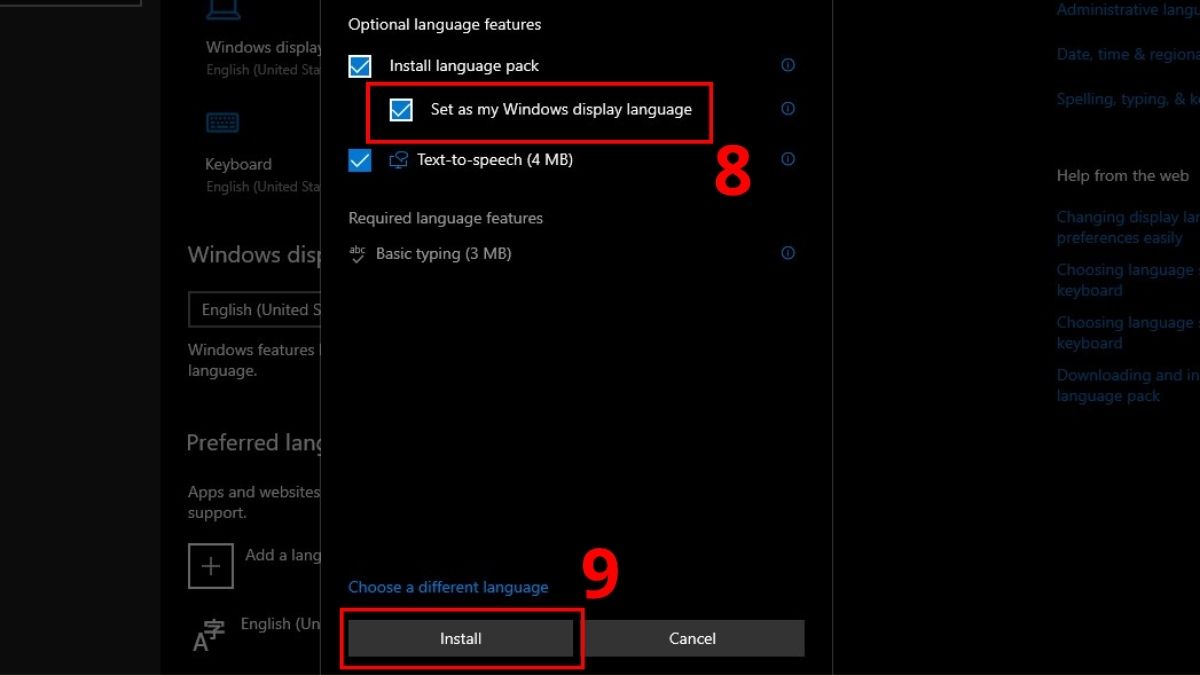Viewport: 1200px width, 675px height.
Task: Open Choose a different language link
Action: point(448,587)
